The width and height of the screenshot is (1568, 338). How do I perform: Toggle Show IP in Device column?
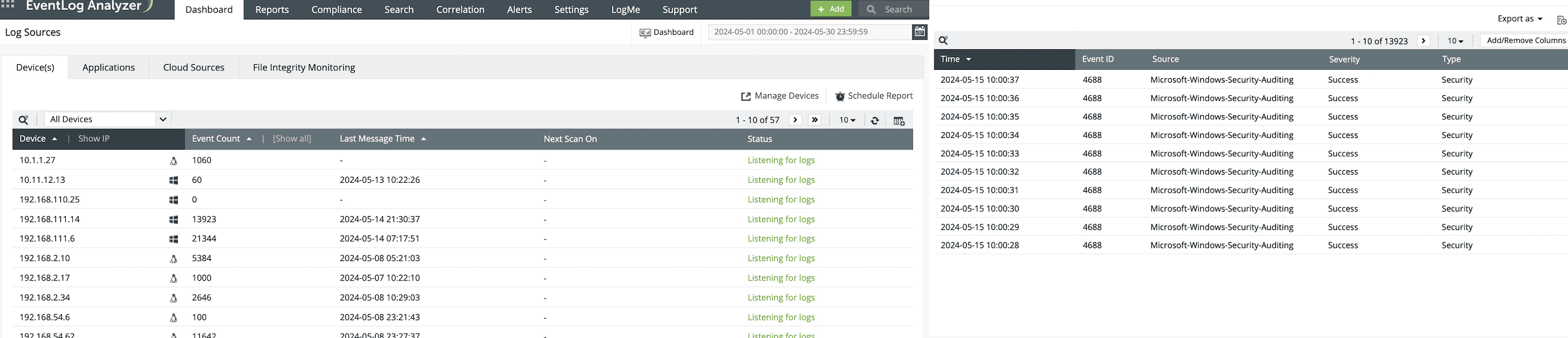click(x=94, y=139)
